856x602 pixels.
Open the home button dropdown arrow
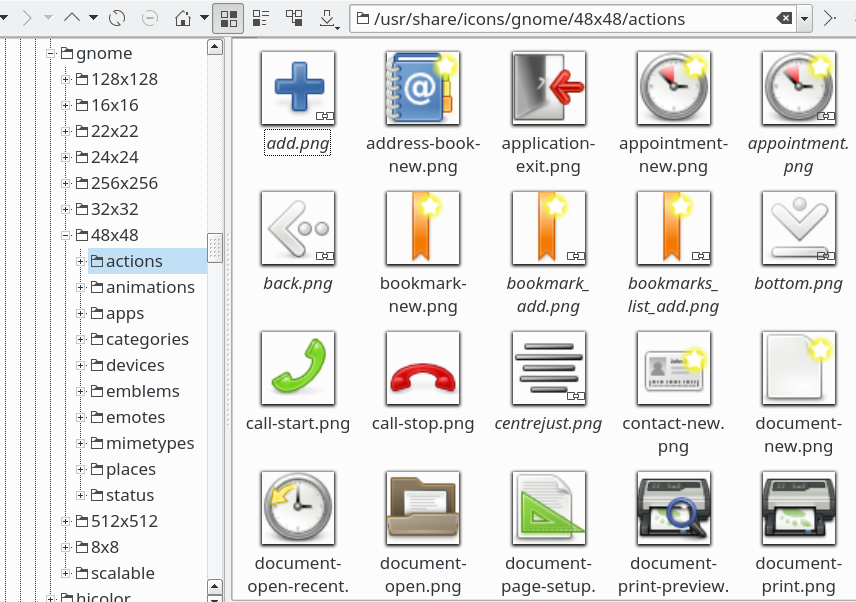click(203, 17)
